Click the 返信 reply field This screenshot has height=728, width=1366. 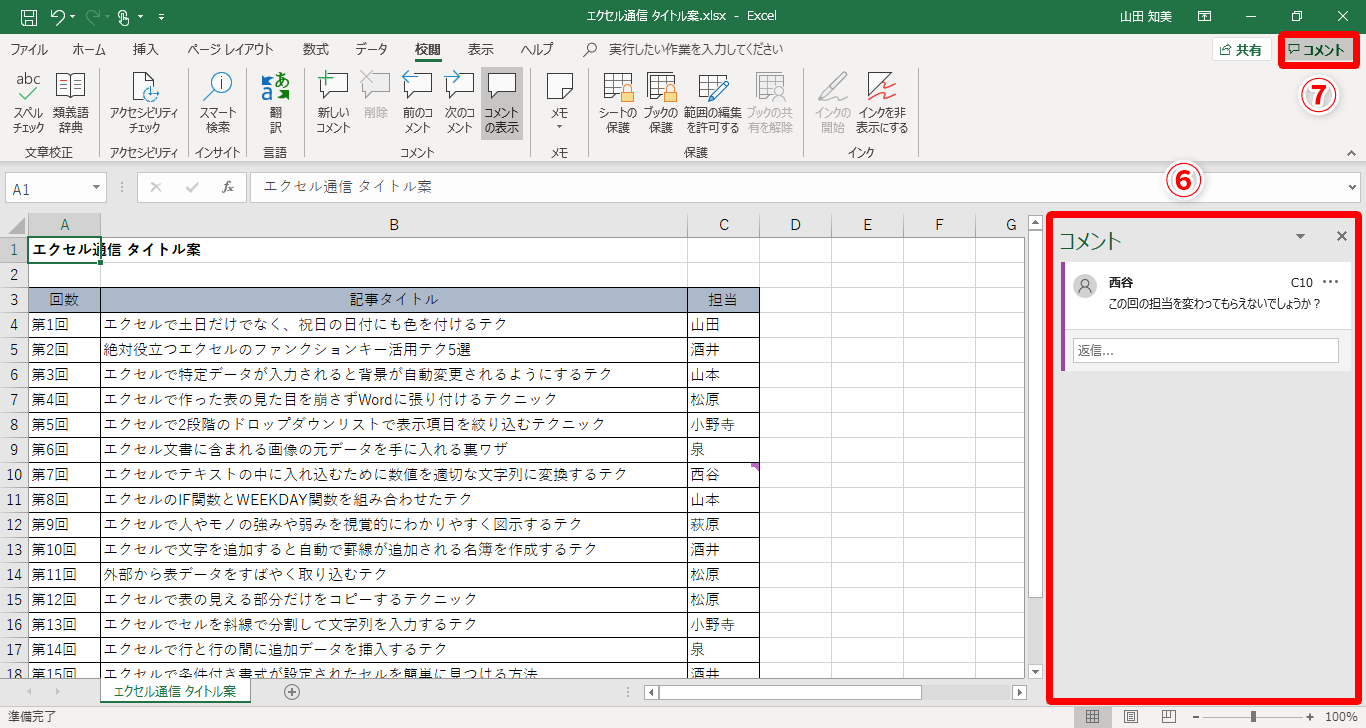pyautogui.click(x=1205, y=351)
